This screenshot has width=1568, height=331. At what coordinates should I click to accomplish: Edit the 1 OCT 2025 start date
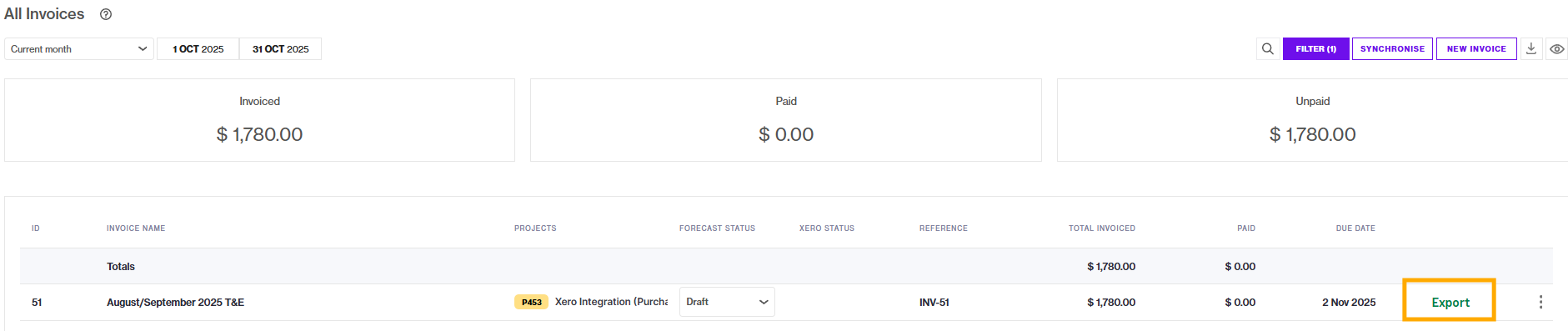[198, 49]
